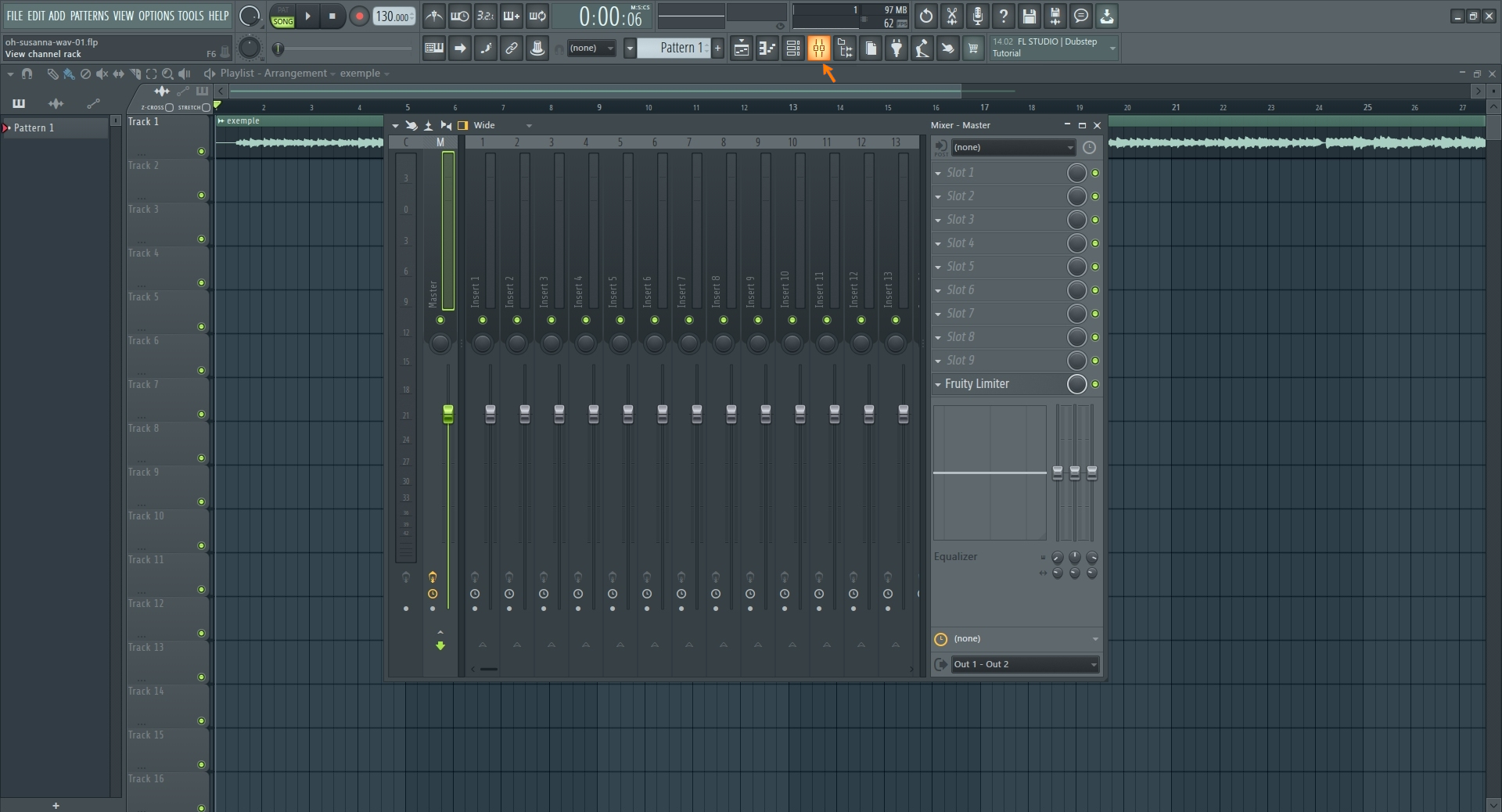Image resolution: width=1502 pixels, height=812 pixels.
Task: Select the Playlist Mute tool
Action: tap(102, 74)
